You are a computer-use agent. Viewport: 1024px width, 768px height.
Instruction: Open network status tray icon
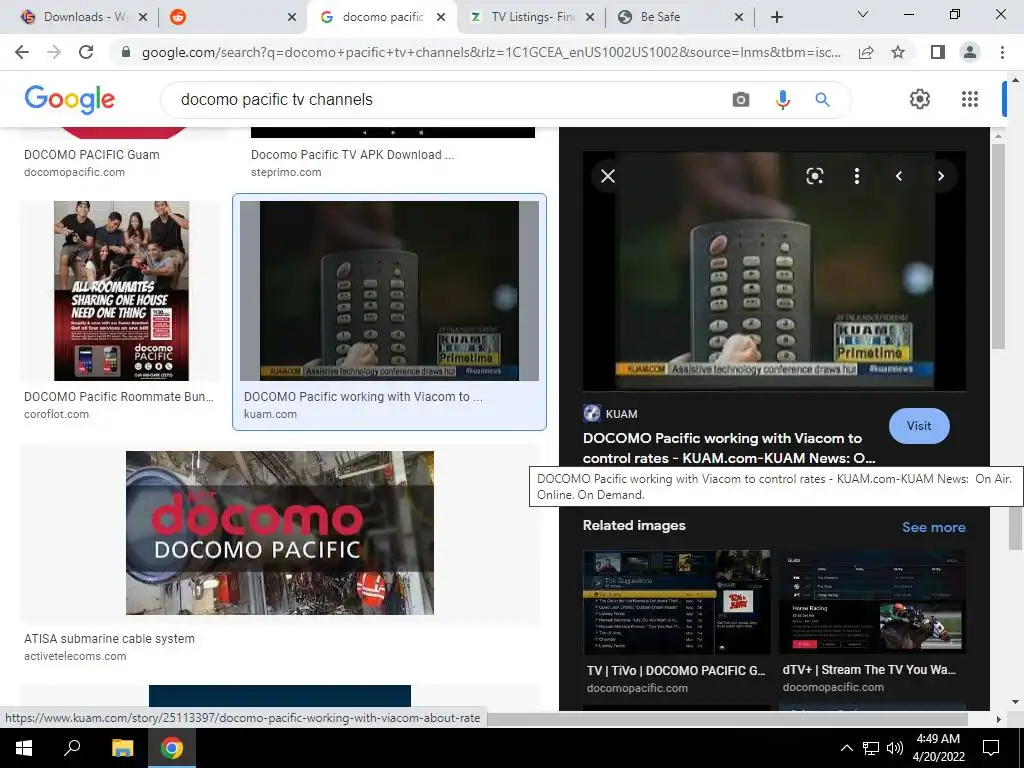tap(871, 748)
